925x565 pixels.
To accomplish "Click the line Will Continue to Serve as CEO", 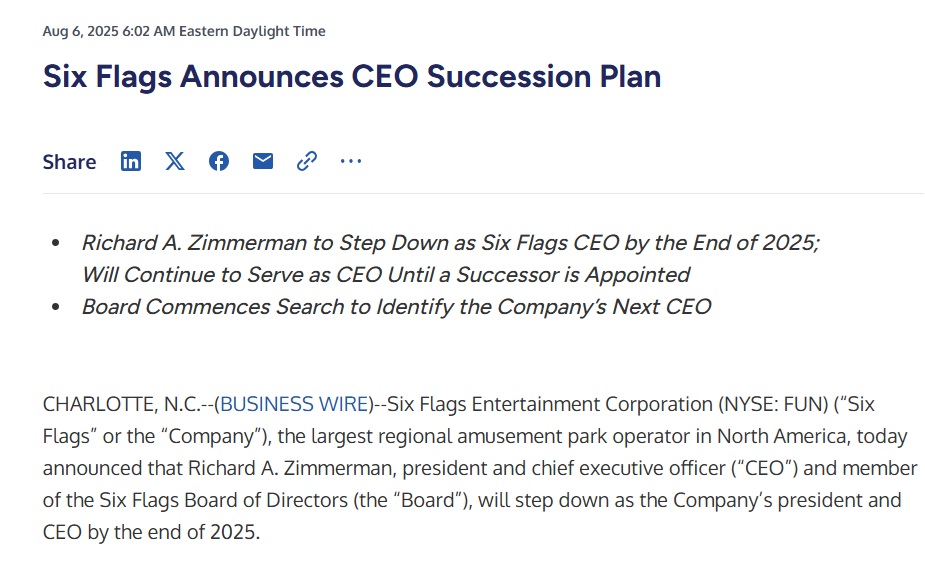I will pyautogui.click(x=386, y=275).
